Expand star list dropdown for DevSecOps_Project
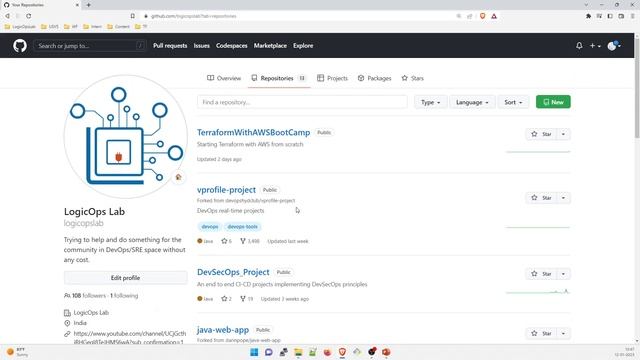The image size is (640, 360). [563, 274]
